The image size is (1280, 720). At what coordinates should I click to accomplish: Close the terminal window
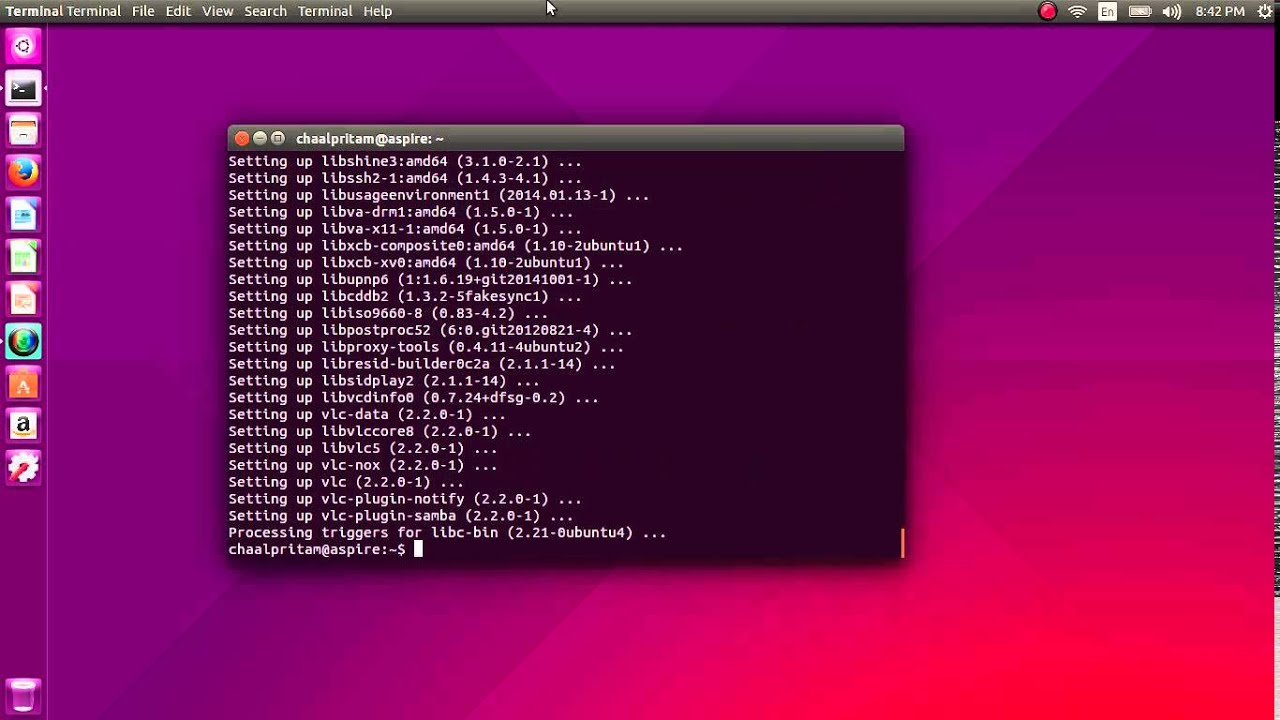242,138
